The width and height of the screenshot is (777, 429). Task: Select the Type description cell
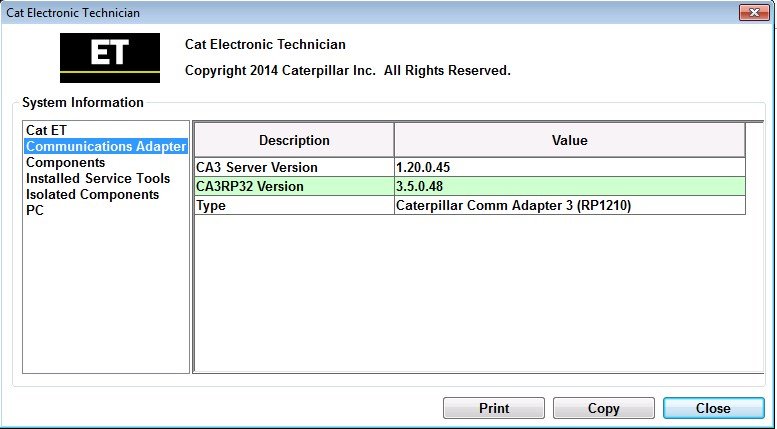(294, 205)
